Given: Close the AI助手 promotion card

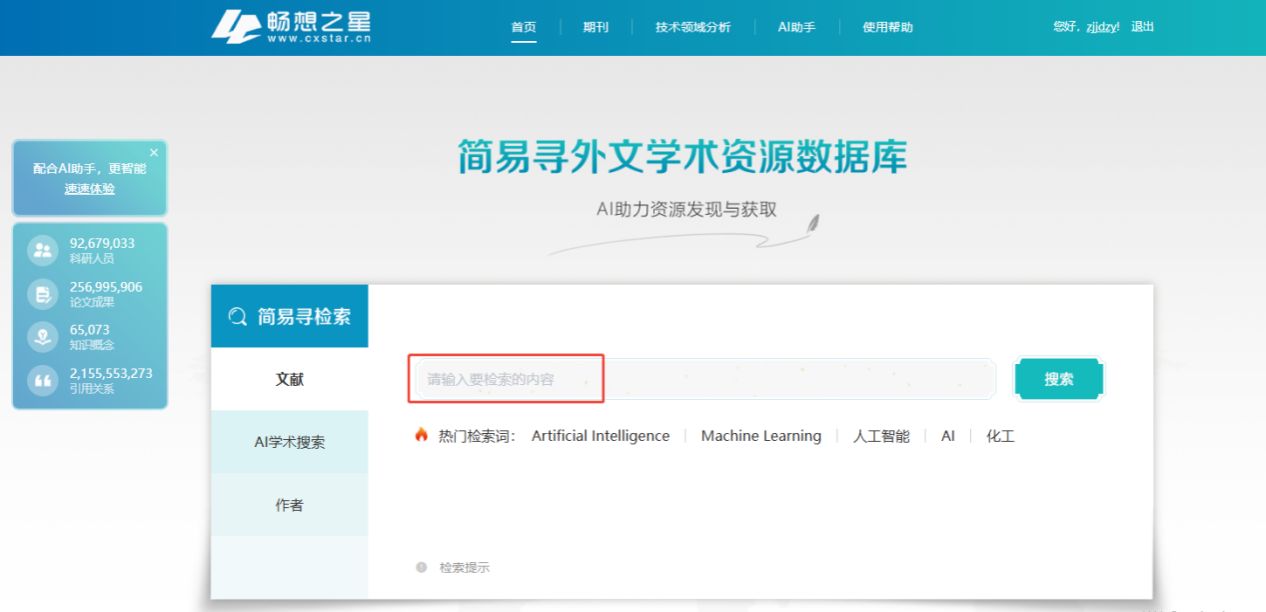Looking at the screenshot, I should point(154,152).
